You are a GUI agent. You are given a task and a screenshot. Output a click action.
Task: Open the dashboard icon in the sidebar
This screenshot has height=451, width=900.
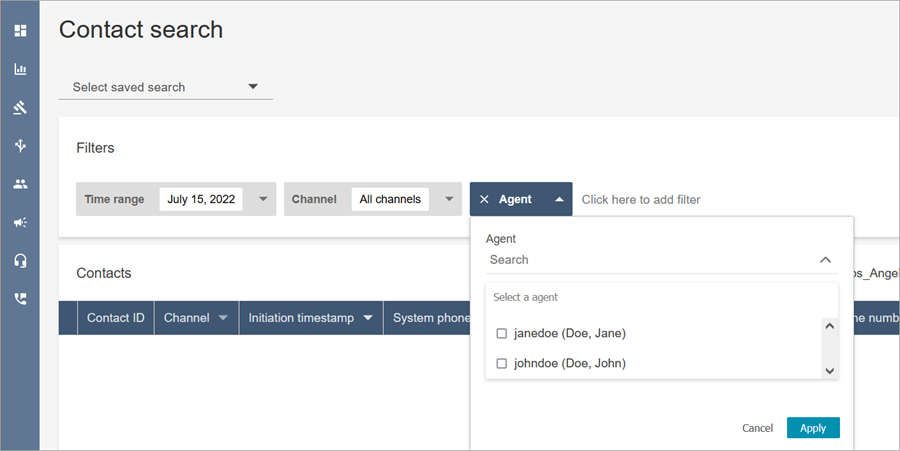tap(20, 31)
